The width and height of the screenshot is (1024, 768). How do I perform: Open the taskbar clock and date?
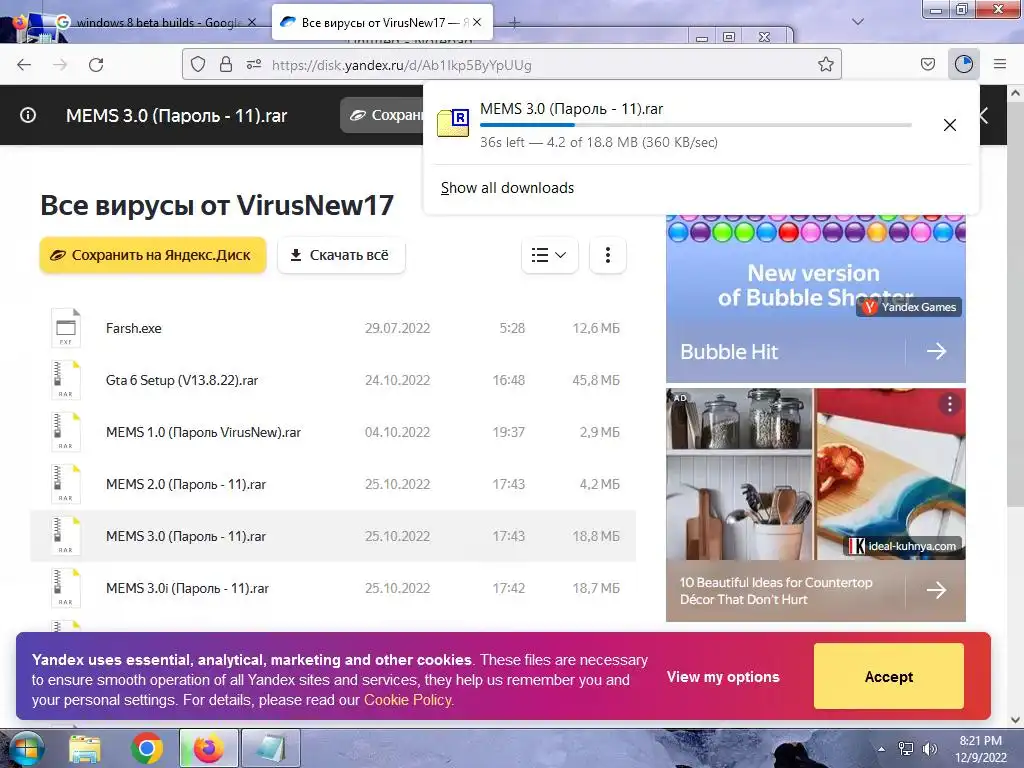pos(980,749)
